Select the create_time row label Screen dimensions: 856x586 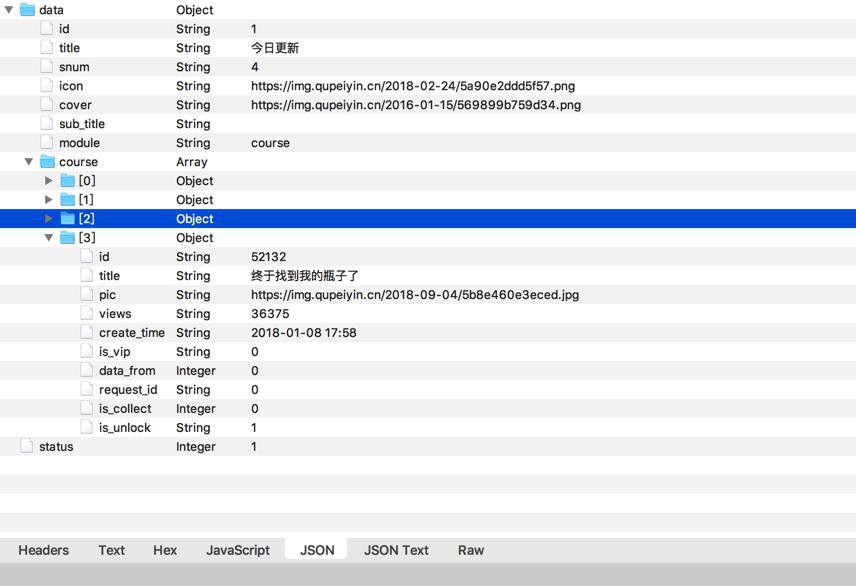132,333
